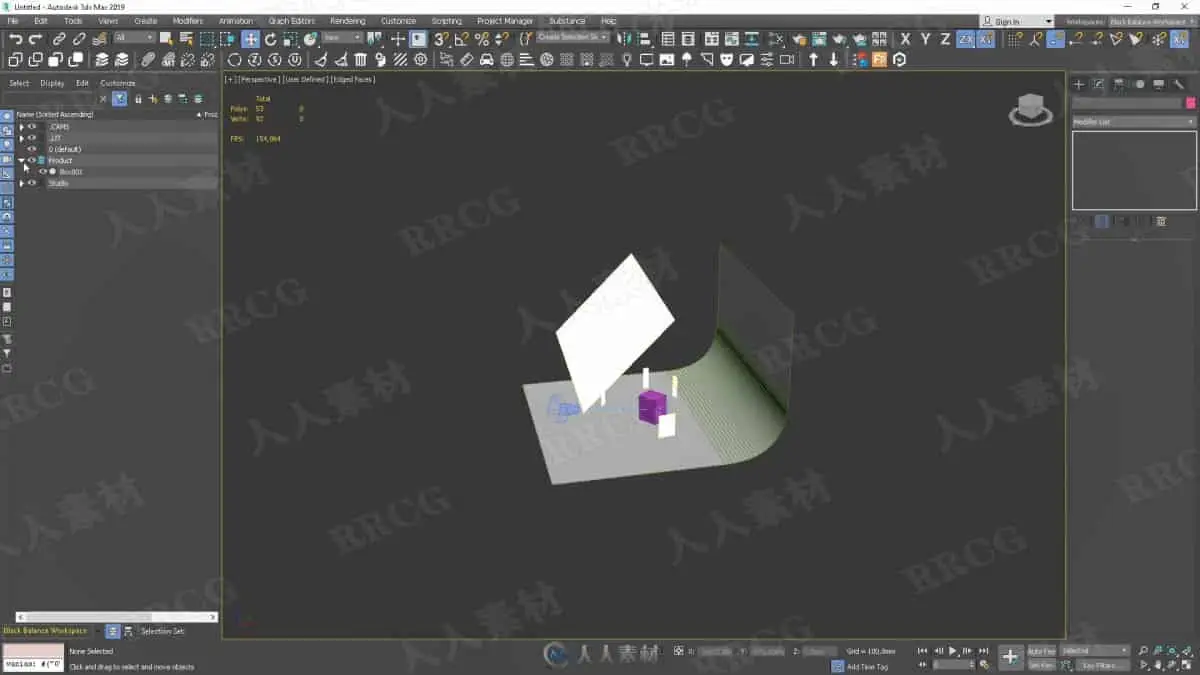This screenshot has height=675, width=1200.
Task: Click the Scene Explorer search field
Action: click(x=52, y=98)
